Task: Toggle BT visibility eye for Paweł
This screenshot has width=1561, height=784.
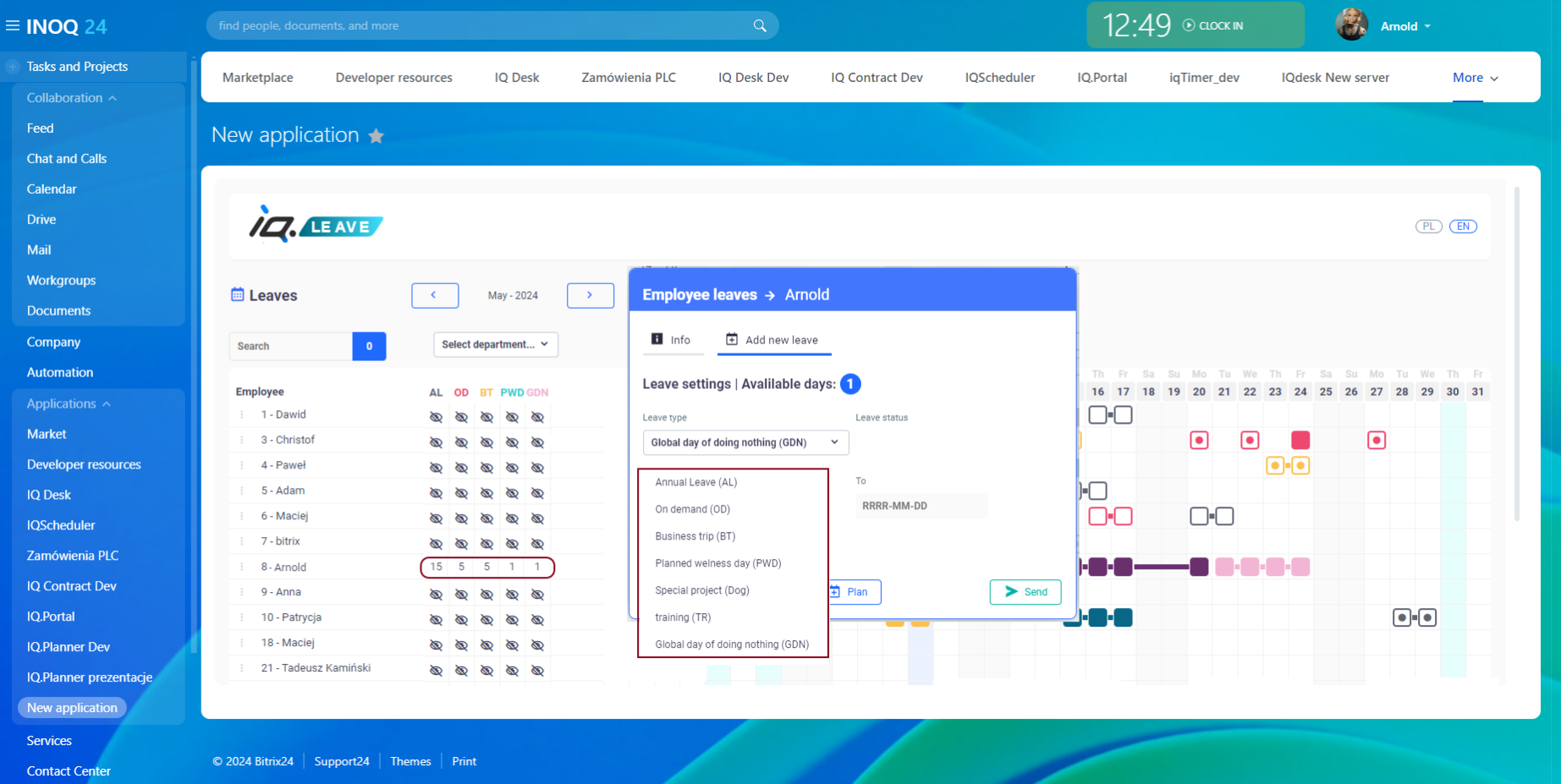Action: click(x=486, y=468)
